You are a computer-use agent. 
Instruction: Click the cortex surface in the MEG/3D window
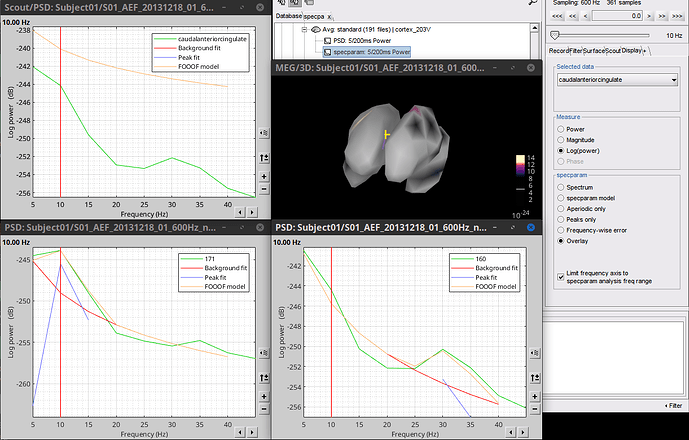[395, 147]
